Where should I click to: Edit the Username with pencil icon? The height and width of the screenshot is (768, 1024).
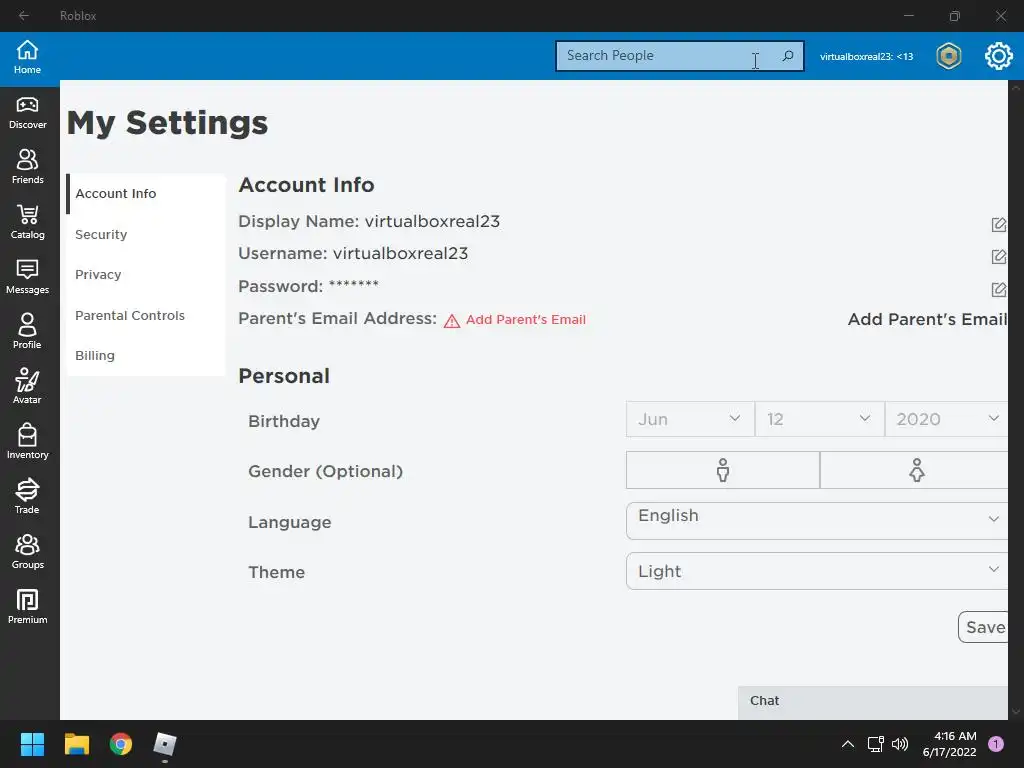[999, 257]
